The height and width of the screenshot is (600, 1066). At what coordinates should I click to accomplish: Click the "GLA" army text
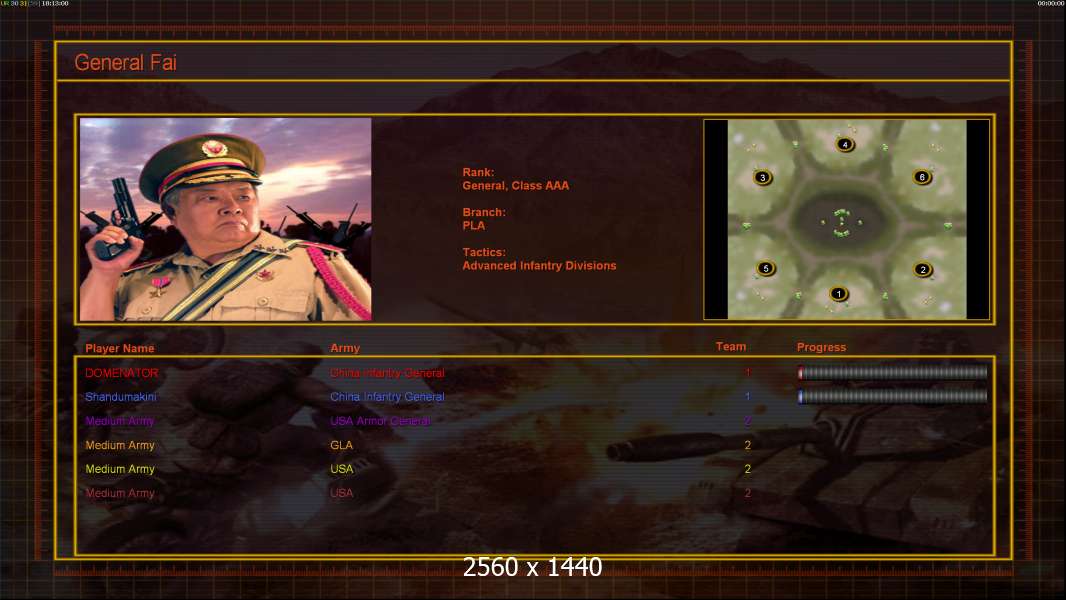coord(341,445)
